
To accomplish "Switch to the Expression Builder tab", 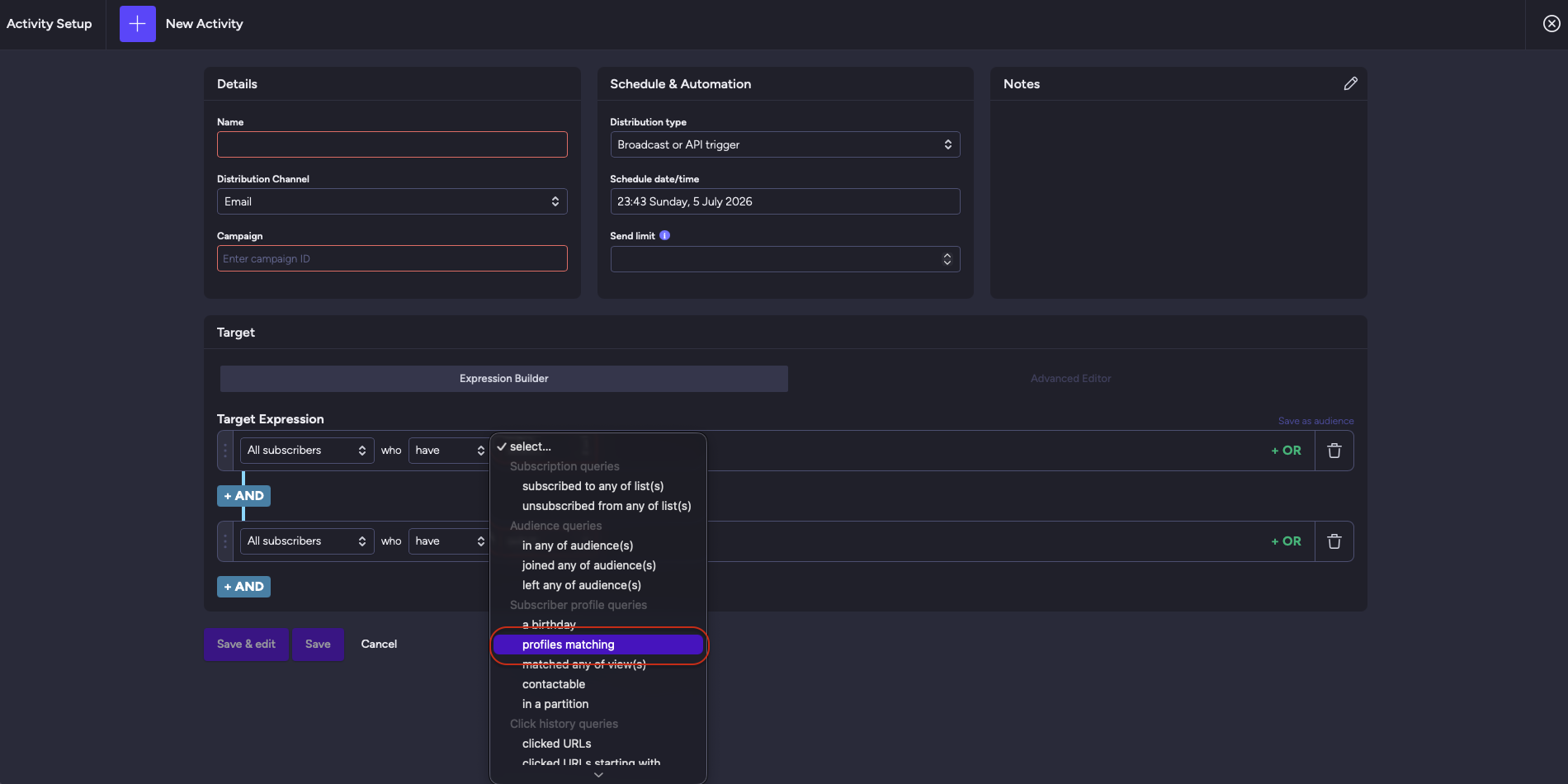I will 503,379.
